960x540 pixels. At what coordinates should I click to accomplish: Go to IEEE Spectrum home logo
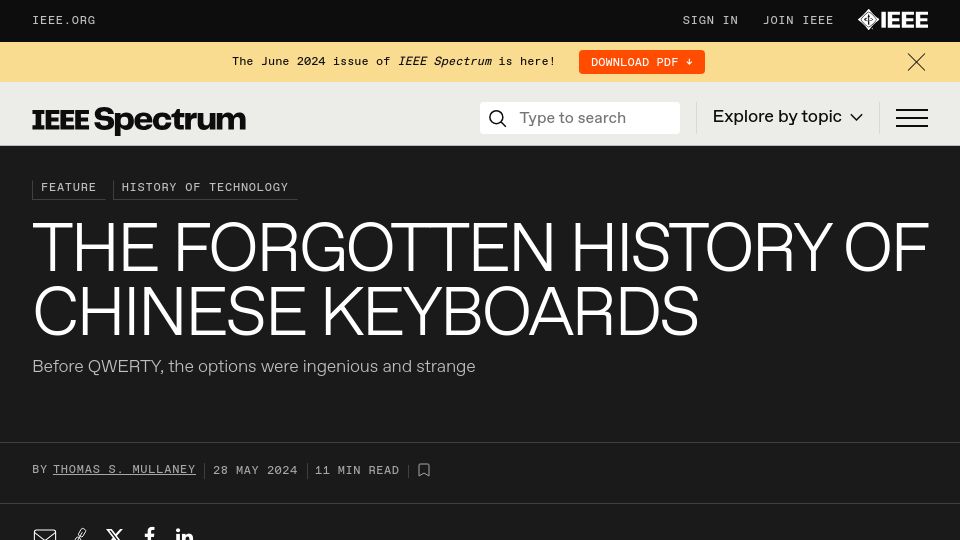pyautogui.click(x=139, y=119)
